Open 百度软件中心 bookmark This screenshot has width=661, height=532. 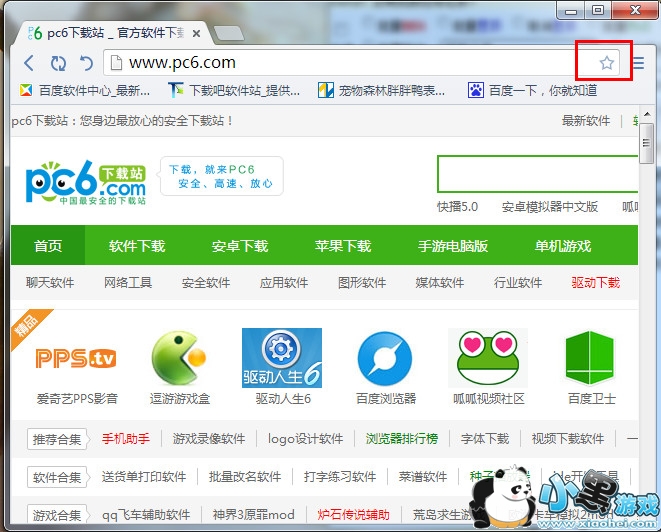[x=85, y=90]
